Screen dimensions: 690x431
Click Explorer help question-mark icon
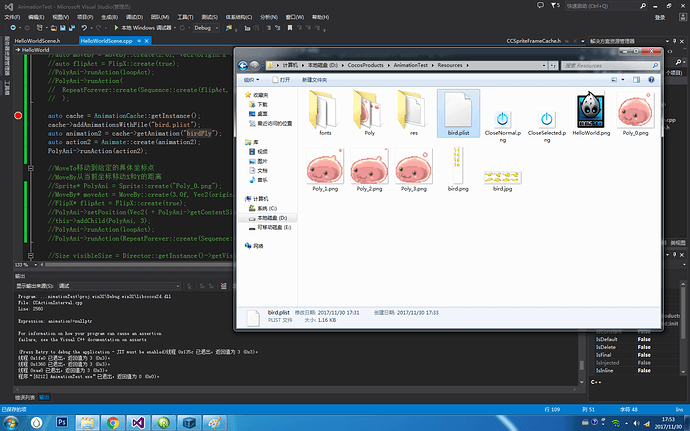point(651,80)
